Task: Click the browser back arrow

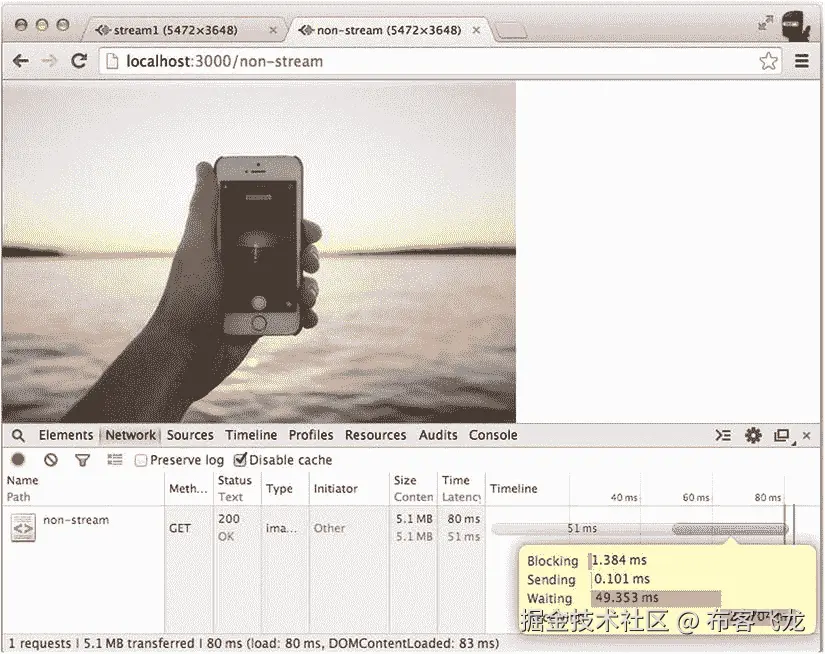Action: pyautogui.click(x=21, y=61)
